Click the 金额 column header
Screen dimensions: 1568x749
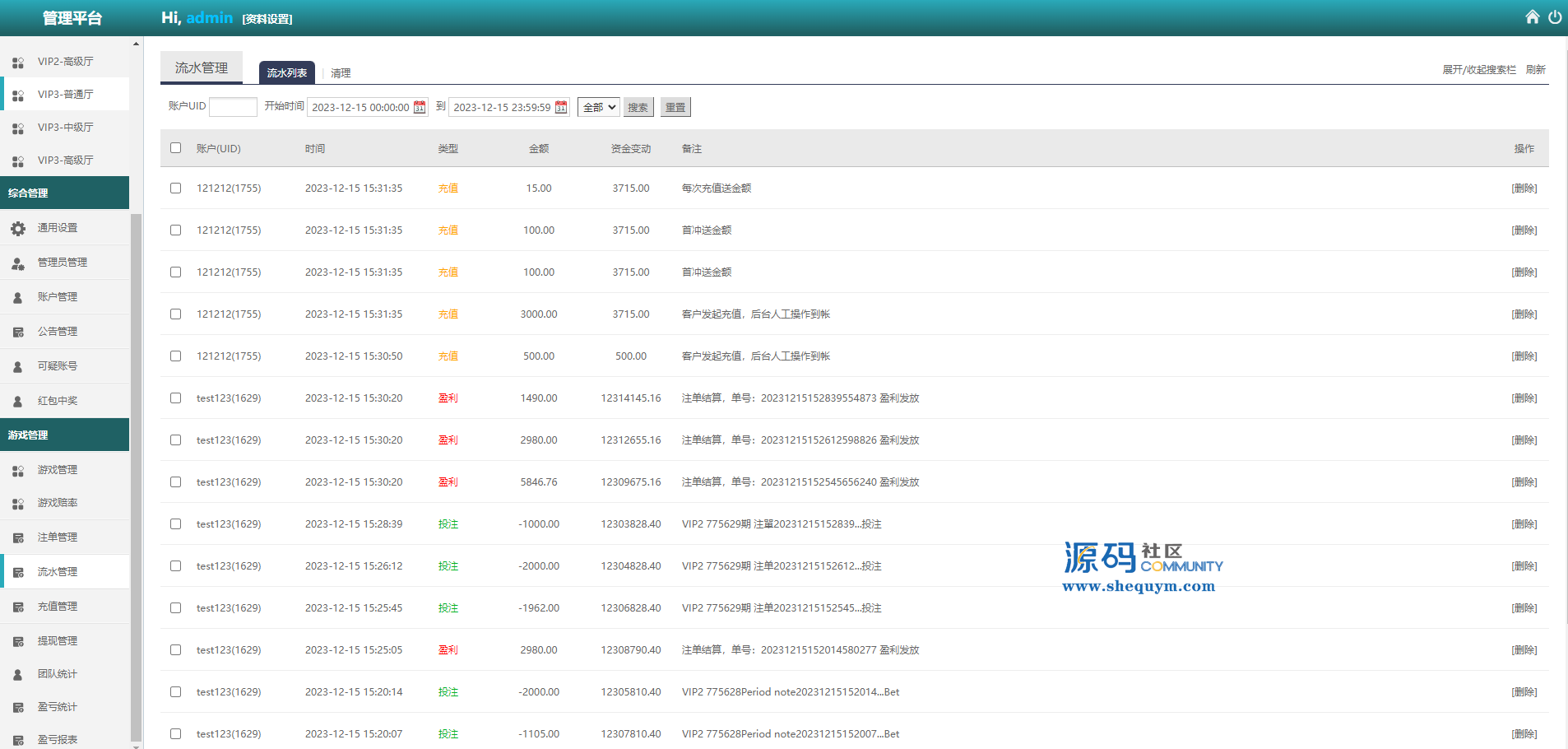[539, 148]
